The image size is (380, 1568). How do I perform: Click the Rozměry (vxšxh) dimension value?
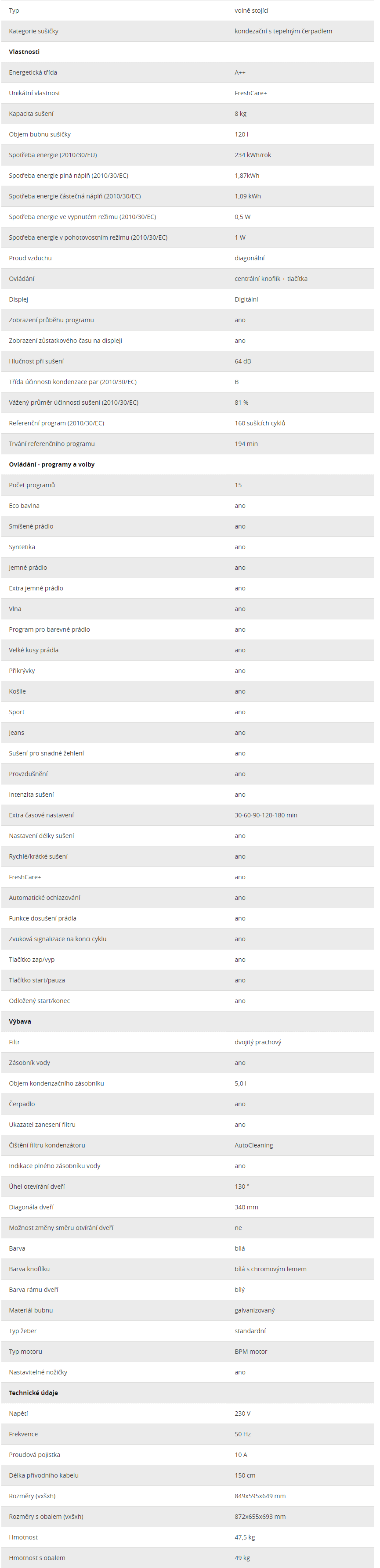coord(260,1496)
